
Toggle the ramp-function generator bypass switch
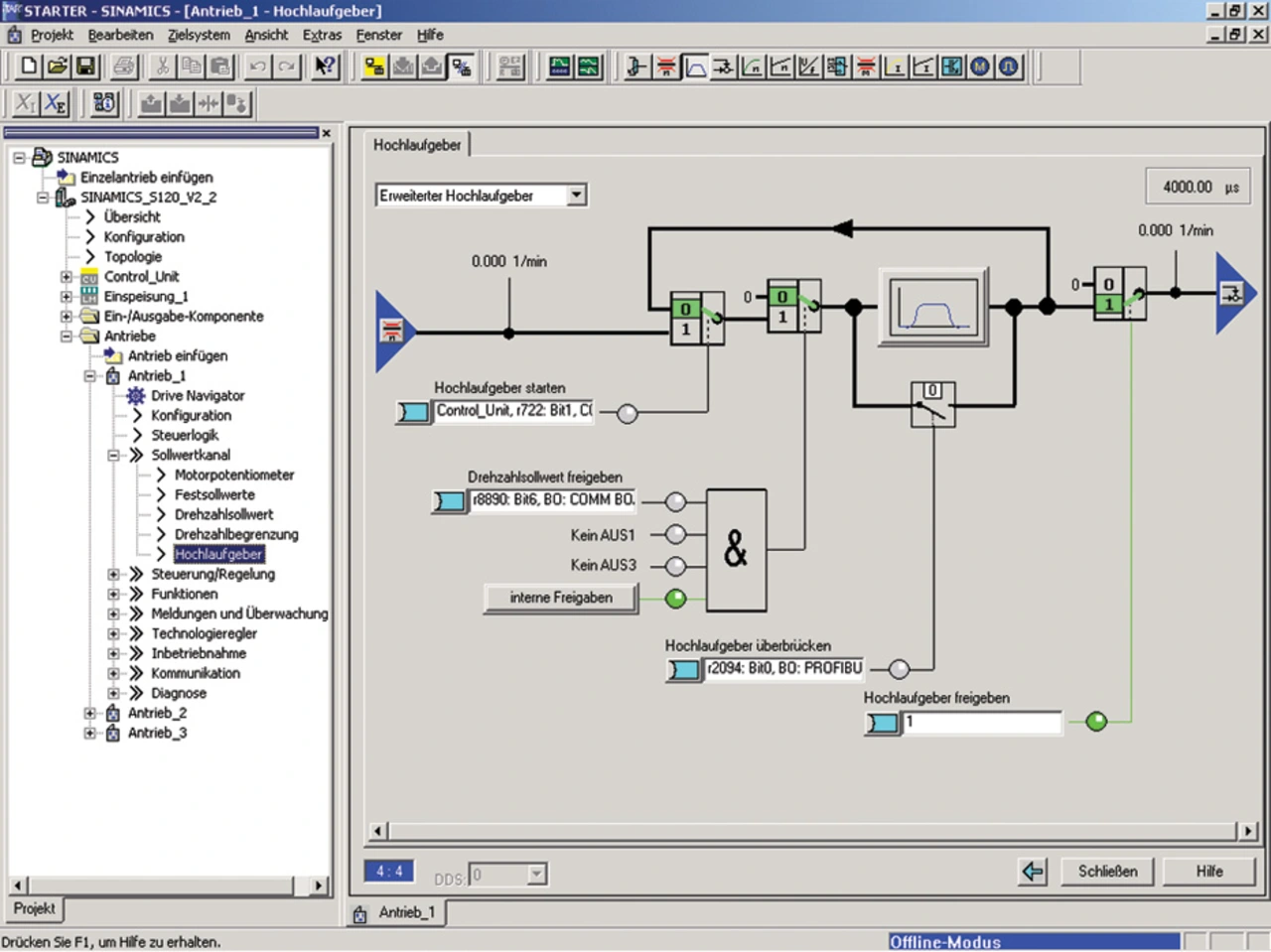(932, 404)
